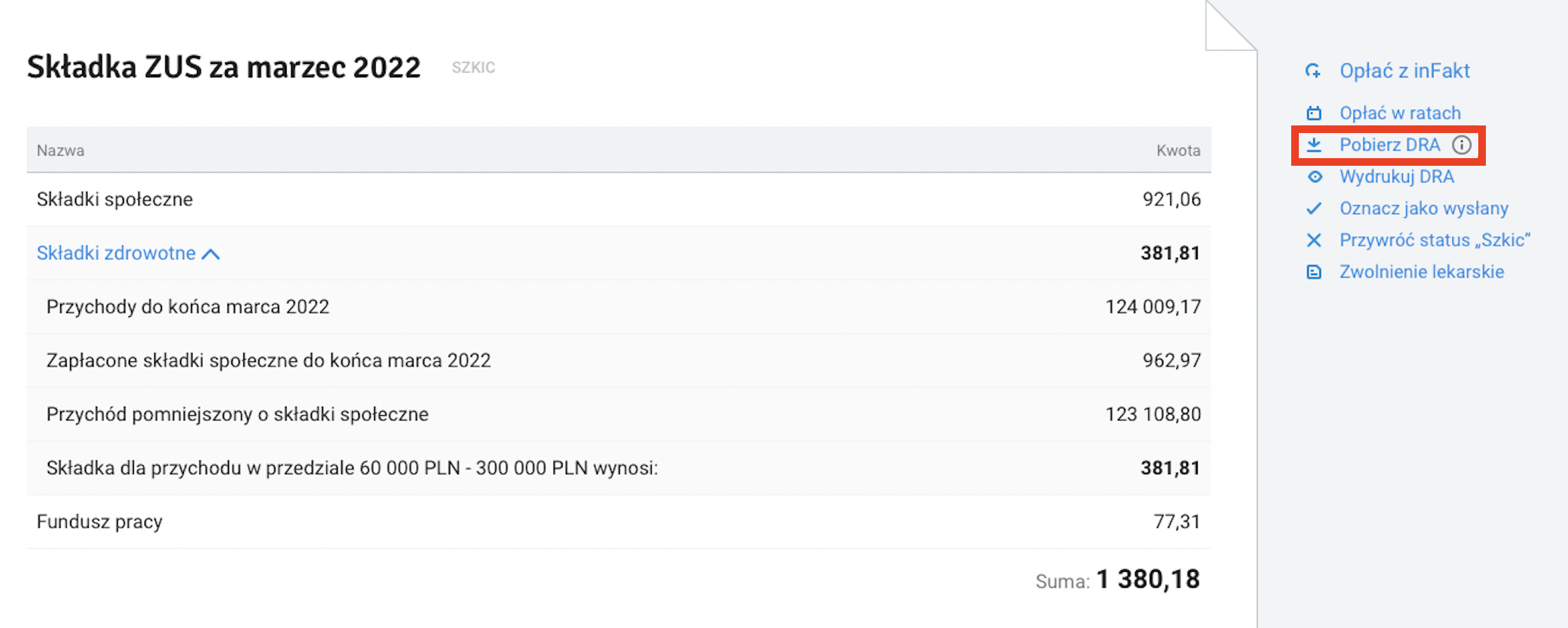The image size is (1568, 628).
Task: Open the Opłać z inFakt link
Action: point(1405,71)
